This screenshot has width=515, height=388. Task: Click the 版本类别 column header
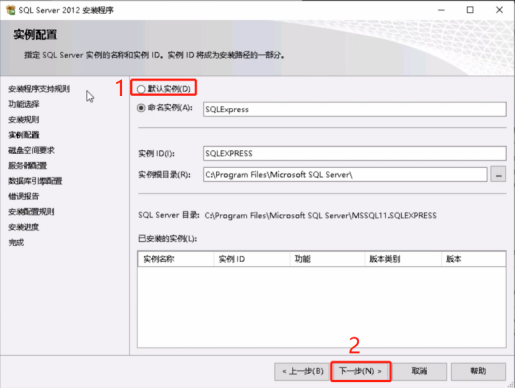click(403, 259)
